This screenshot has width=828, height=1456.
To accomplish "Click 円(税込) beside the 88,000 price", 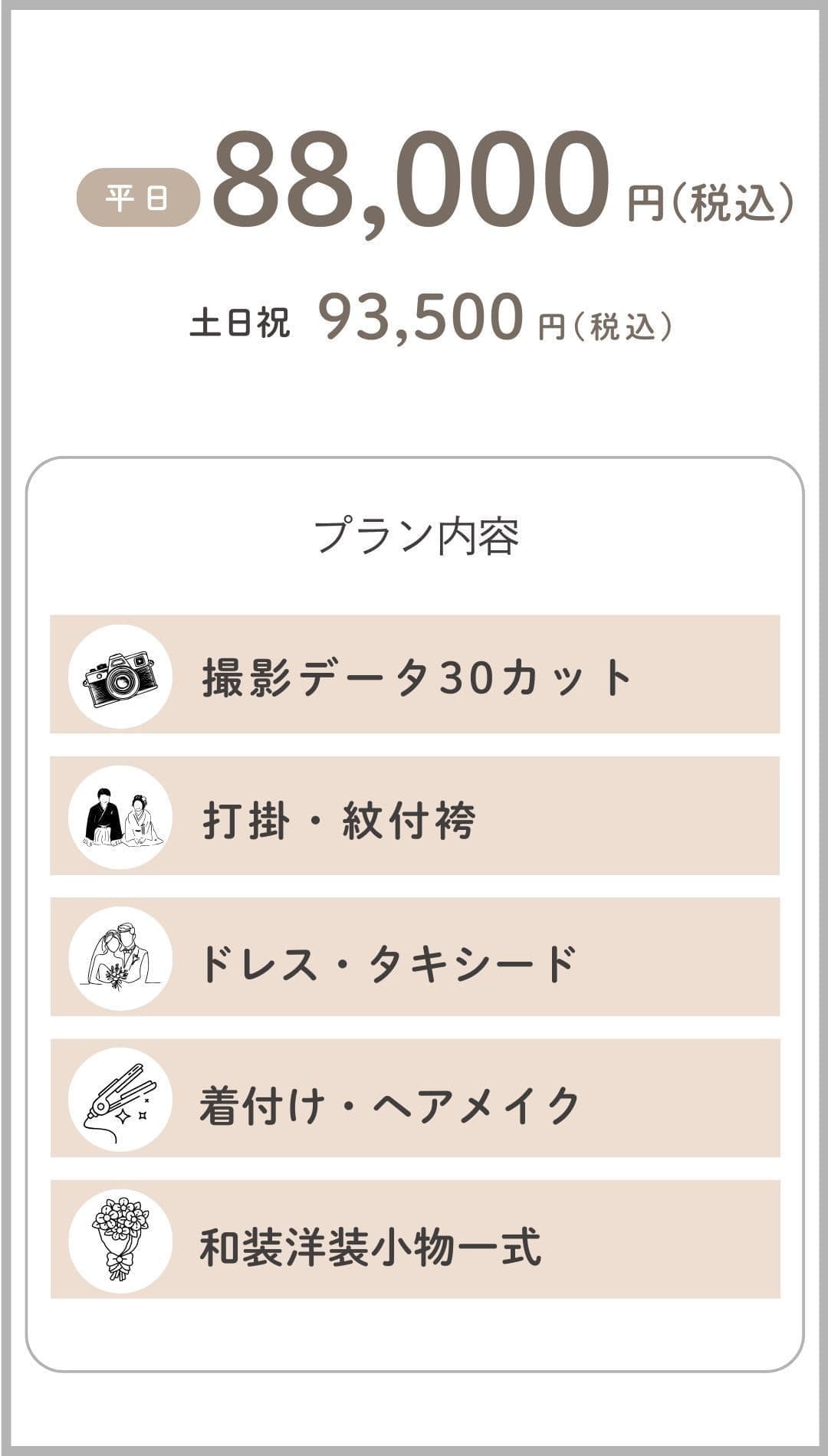I will (x=710, y=203).
